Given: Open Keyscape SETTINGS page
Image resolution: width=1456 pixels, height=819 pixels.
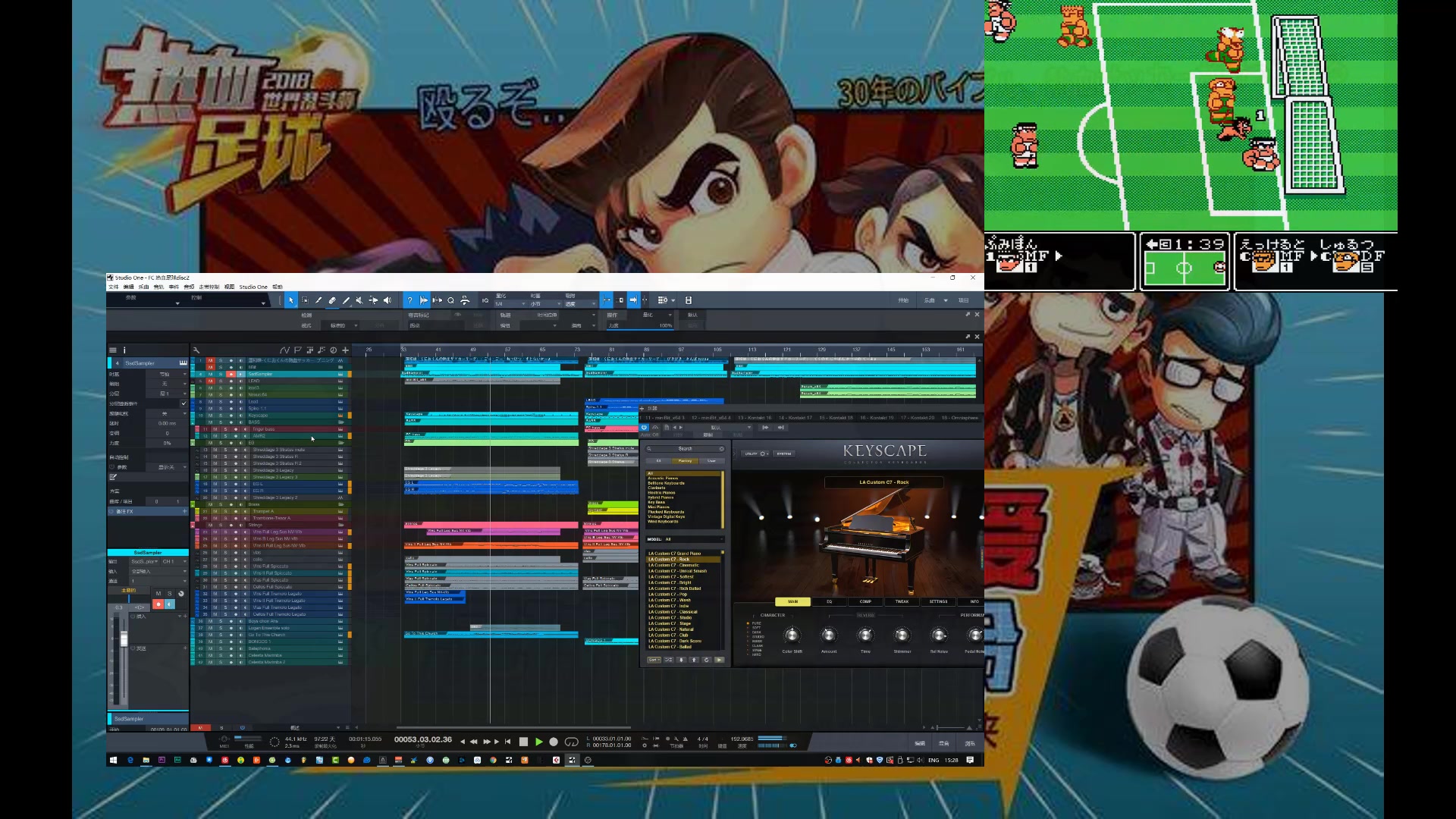Looking at the screenshot, I should tap(938, 601).
